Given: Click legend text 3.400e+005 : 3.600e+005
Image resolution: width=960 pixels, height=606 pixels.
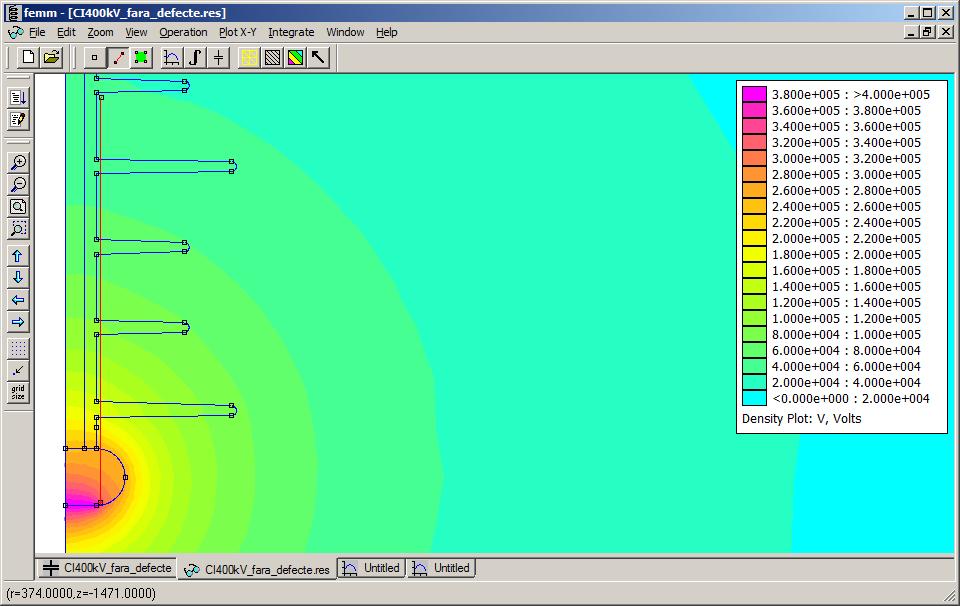Looking at the screenshot, I should (846, 127).
